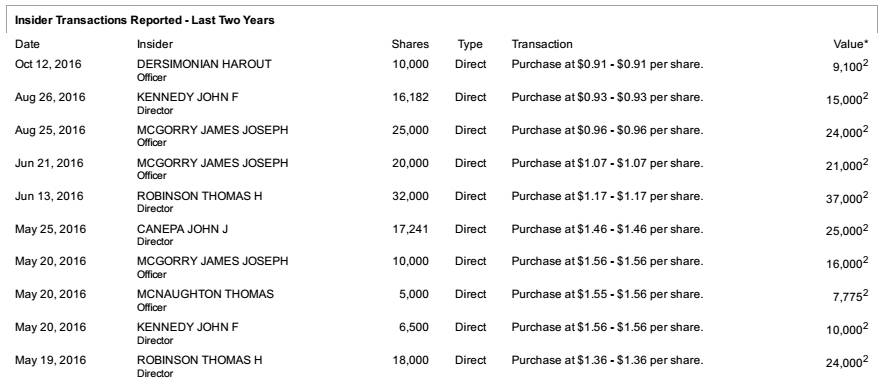This screenshot has height=380, width=889.
Task: Click the Jun 21, 2016 date
Action: coord(49,163)
